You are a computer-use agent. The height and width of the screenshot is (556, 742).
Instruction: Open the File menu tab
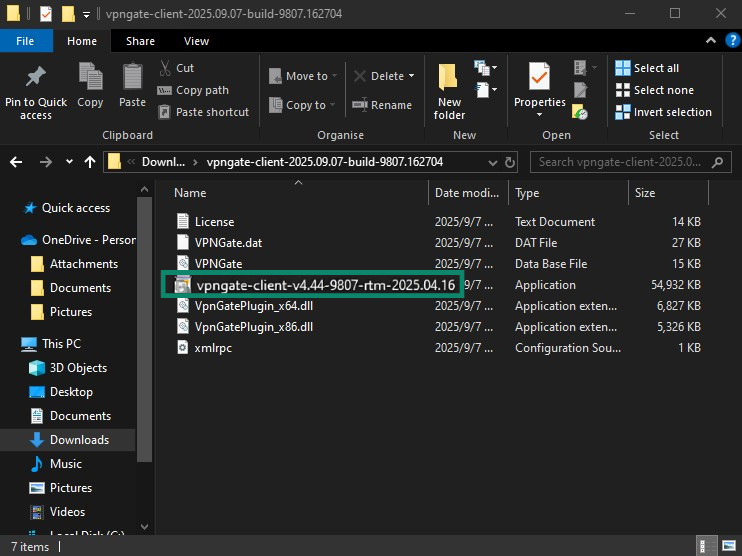pos(26,41)
